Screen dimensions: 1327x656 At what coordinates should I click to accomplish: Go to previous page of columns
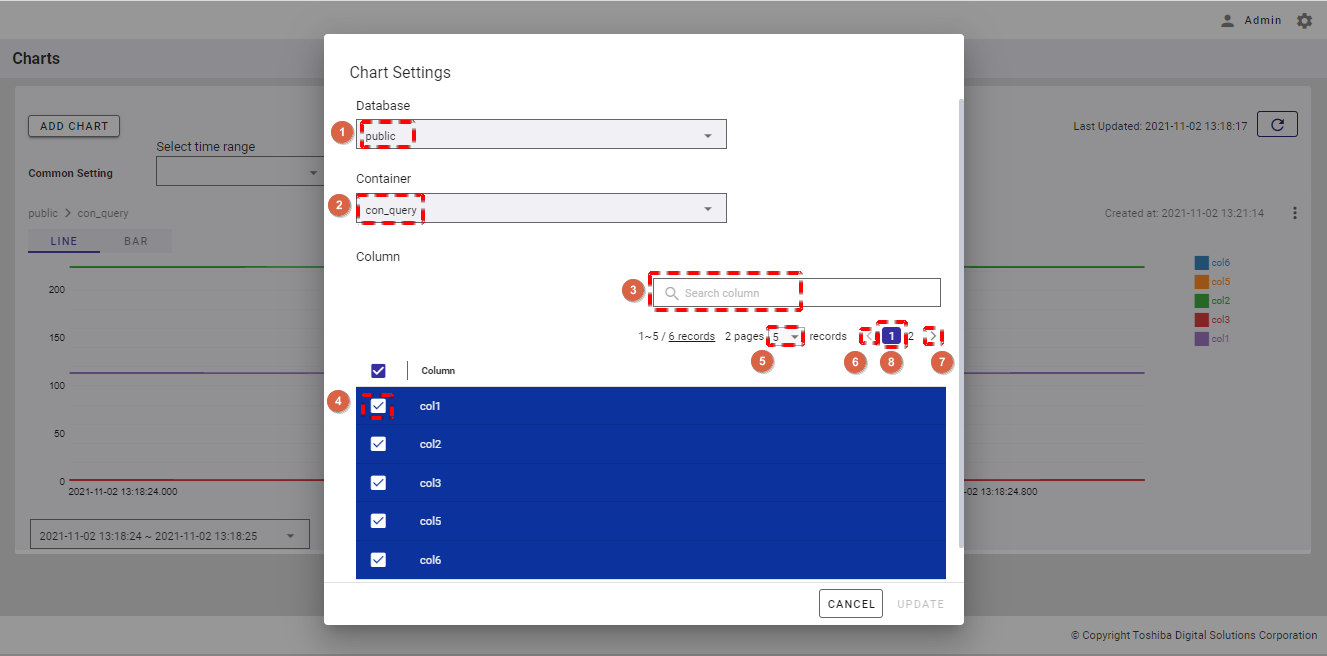point(867,336)
